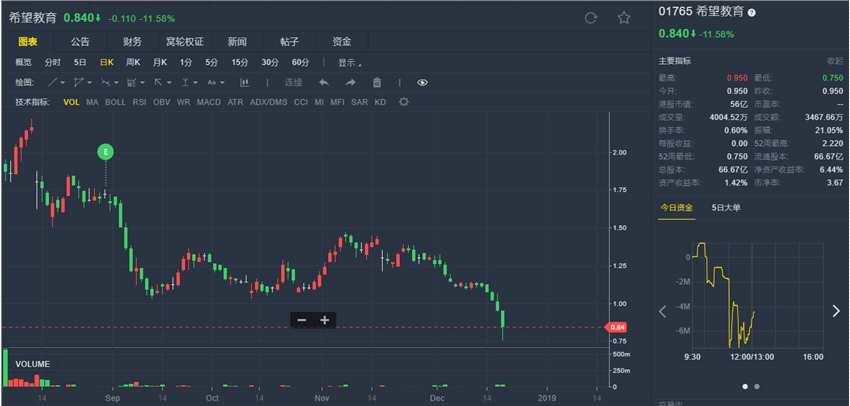Switch to the 资金 funds tab

pos(342,42)
